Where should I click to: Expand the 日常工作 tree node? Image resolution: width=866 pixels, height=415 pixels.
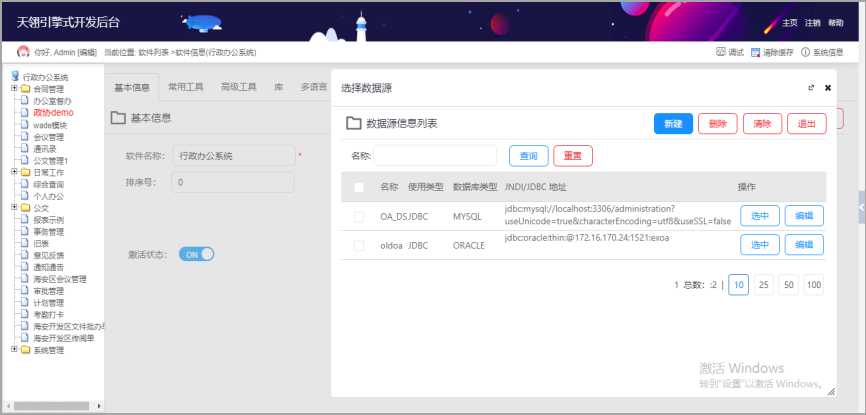[14, 172]
